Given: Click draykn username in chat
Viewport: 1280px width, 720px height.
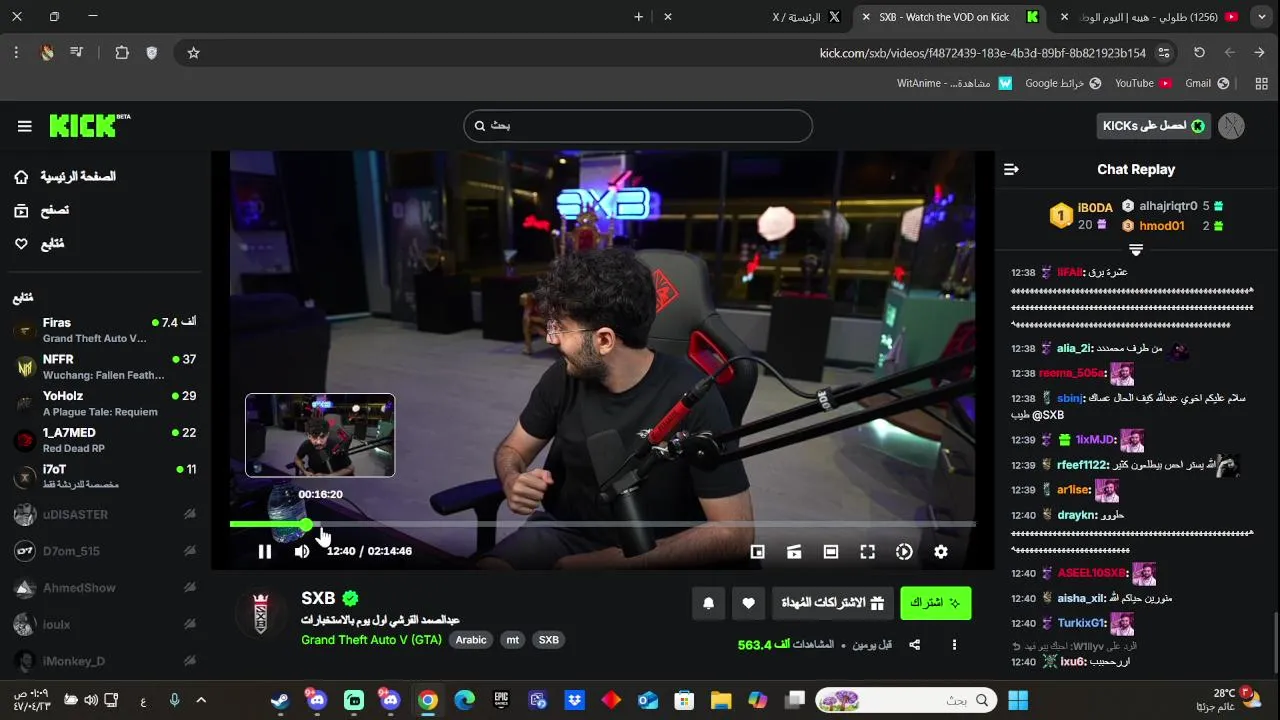Looking at the screenshot, I should coord(1076,516).
